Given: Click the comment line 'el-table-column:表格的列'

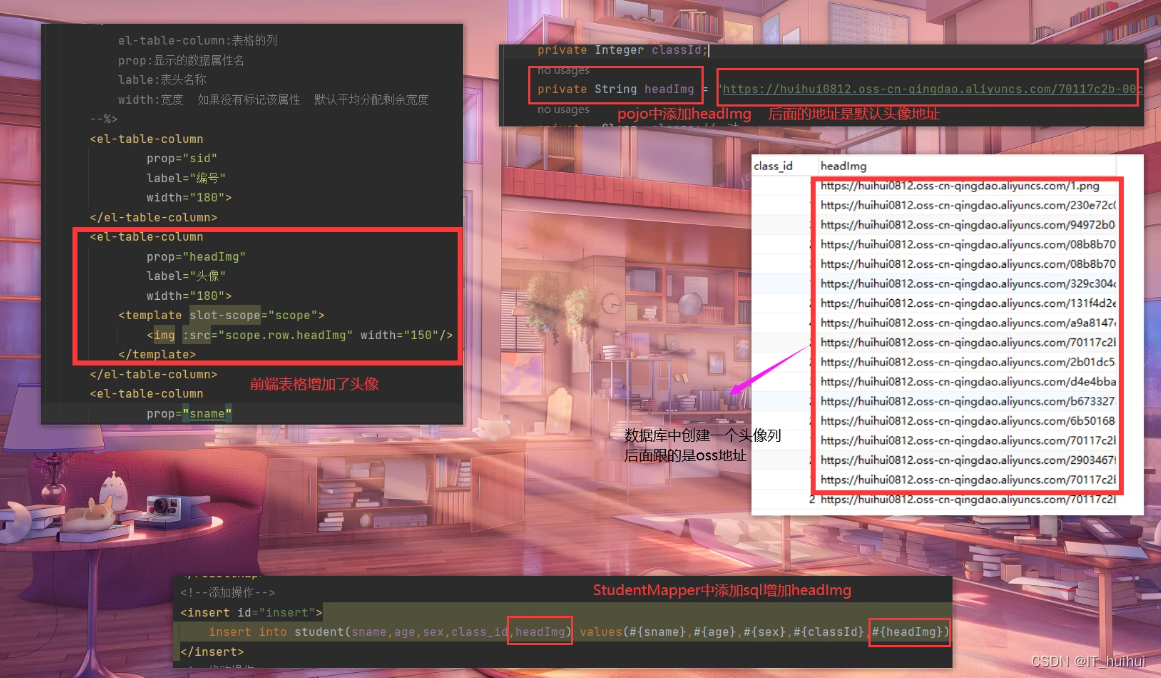Looking at the screenshot, I should [198, 41].
